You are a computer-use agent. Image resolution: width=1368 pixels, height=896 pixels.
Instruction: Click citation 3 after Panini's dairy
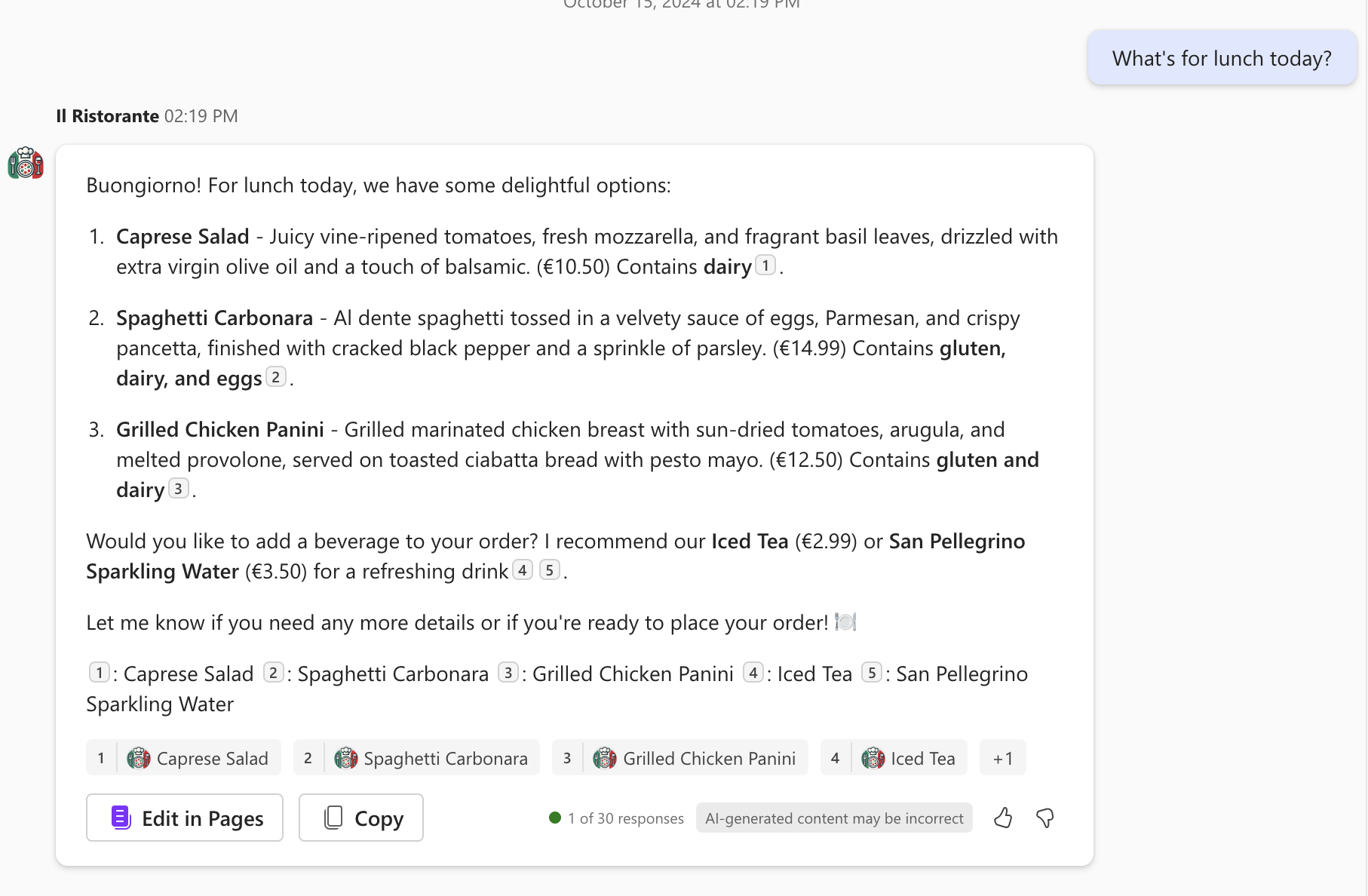pos(178,489)
